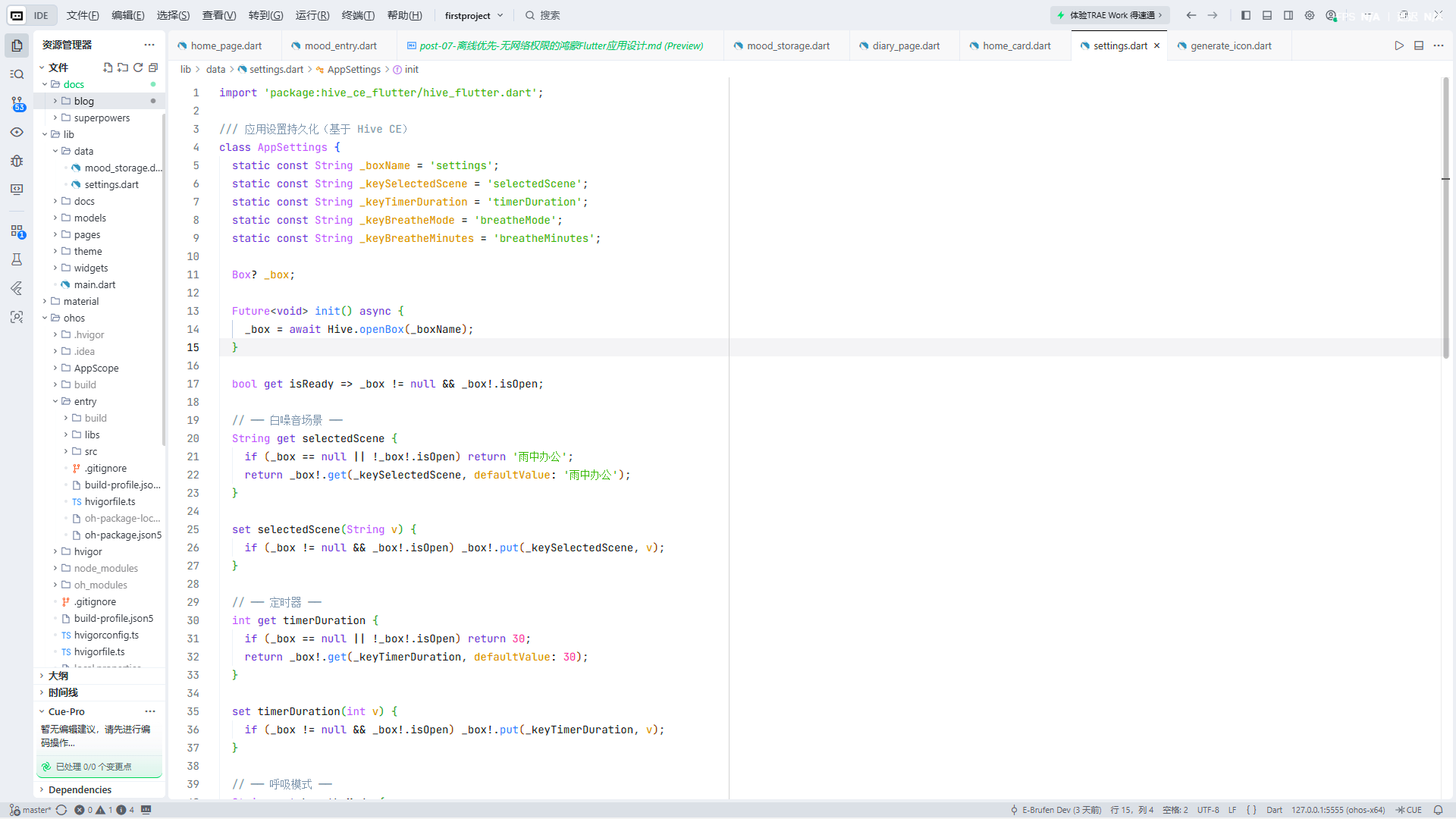Click sync changes icon in status bar

[x=61, y=810]
